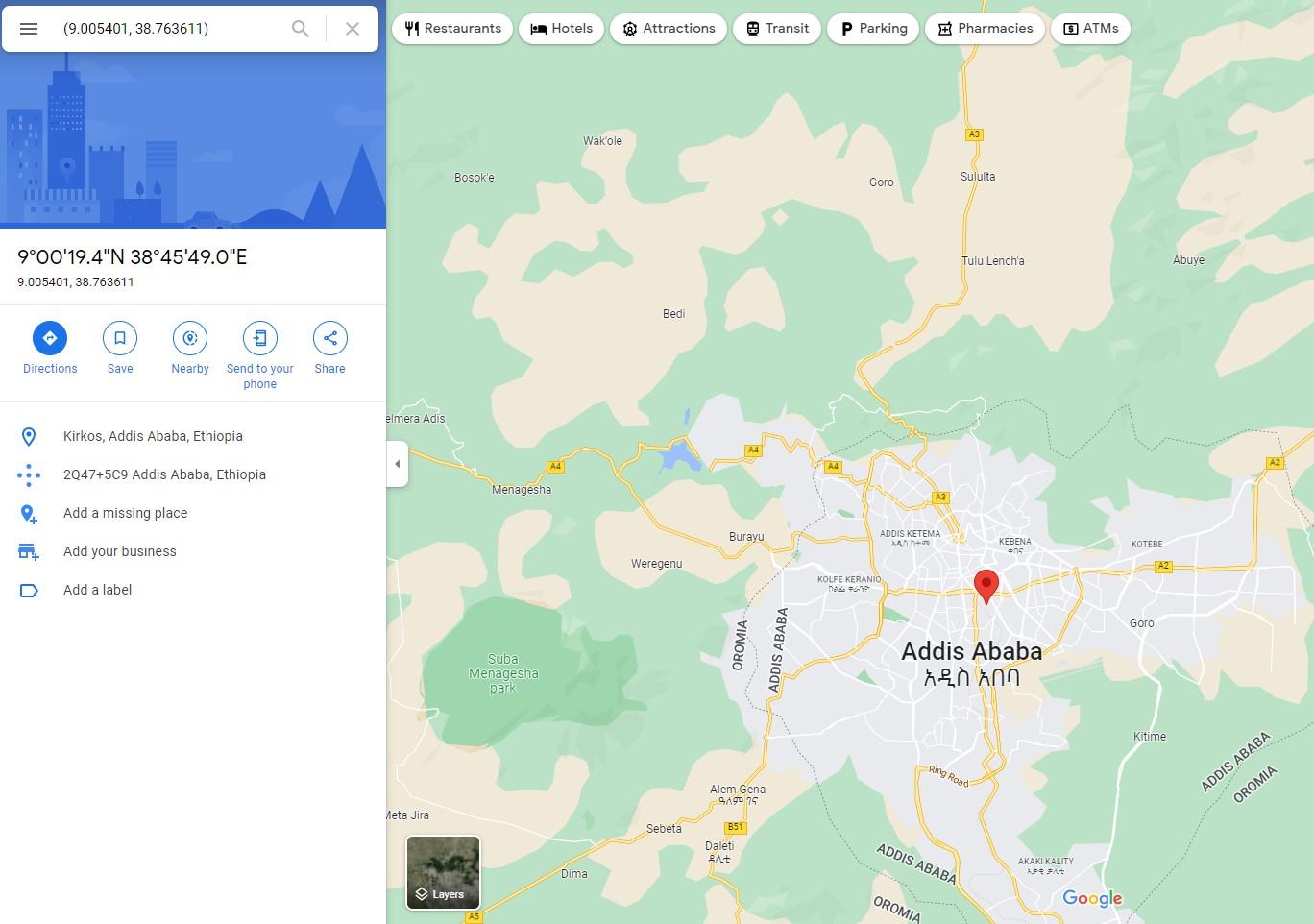Click the search magnifier icon
Image resolution: width=1314 pixels, height=924 pixels.
300,29
